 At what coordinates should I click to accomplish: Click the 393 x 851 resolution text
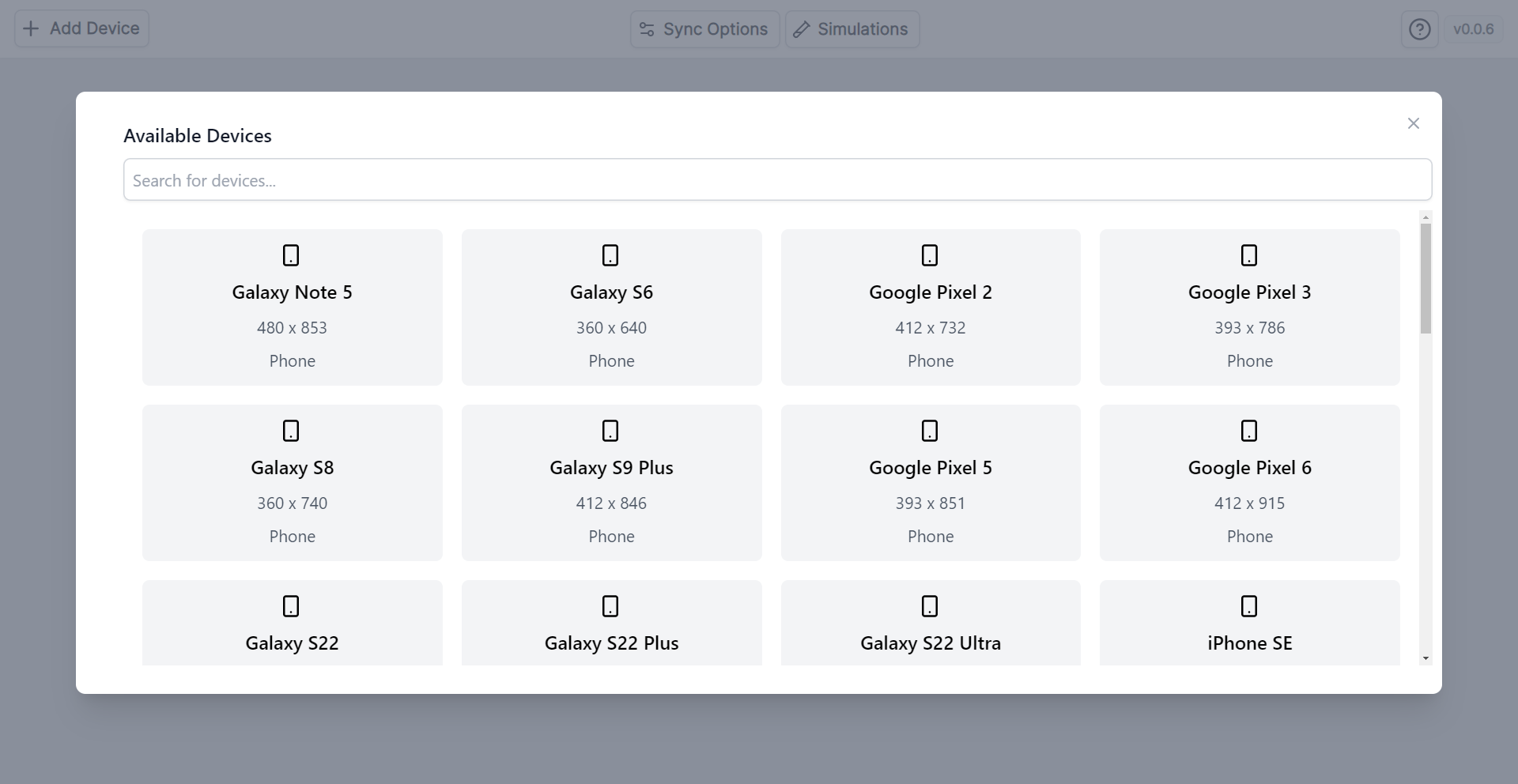pyautogui.click(x=931, y=503)
